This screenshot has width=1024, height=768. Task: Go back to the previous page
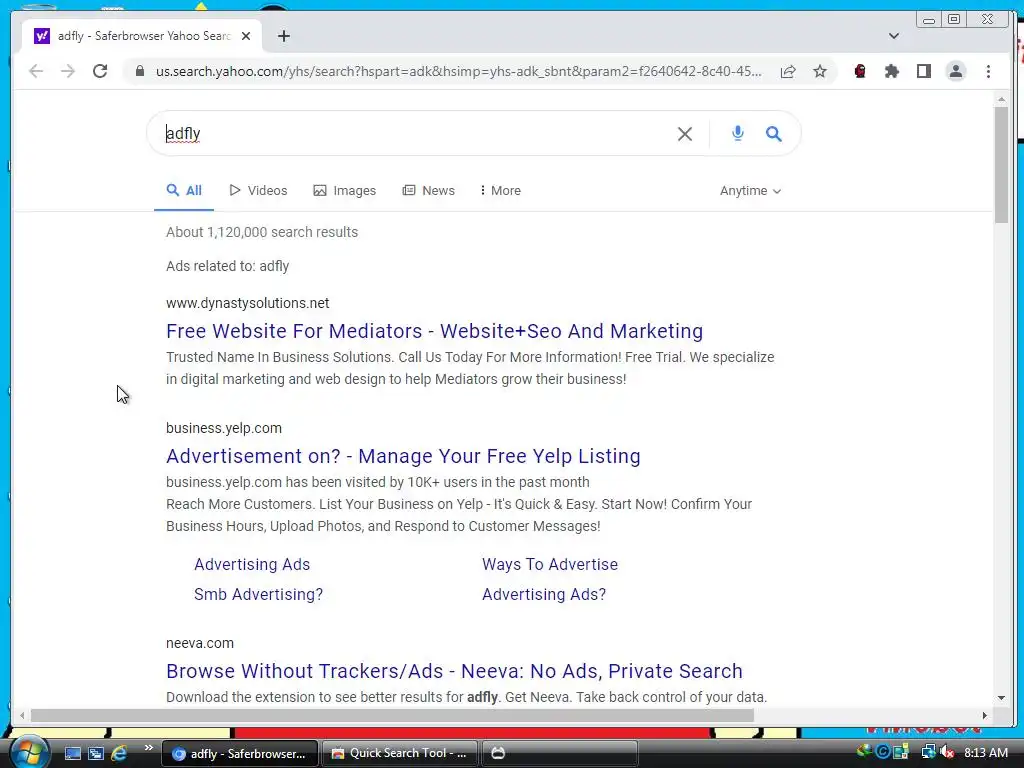36,71
